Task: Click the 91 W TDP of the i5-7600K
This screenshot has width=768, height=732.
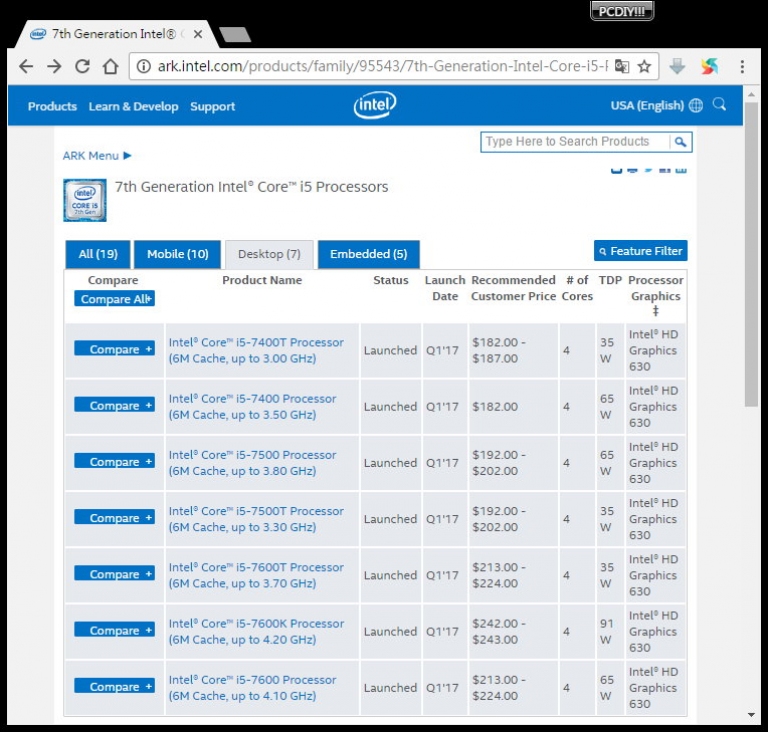Action: [x=606, y=632]
